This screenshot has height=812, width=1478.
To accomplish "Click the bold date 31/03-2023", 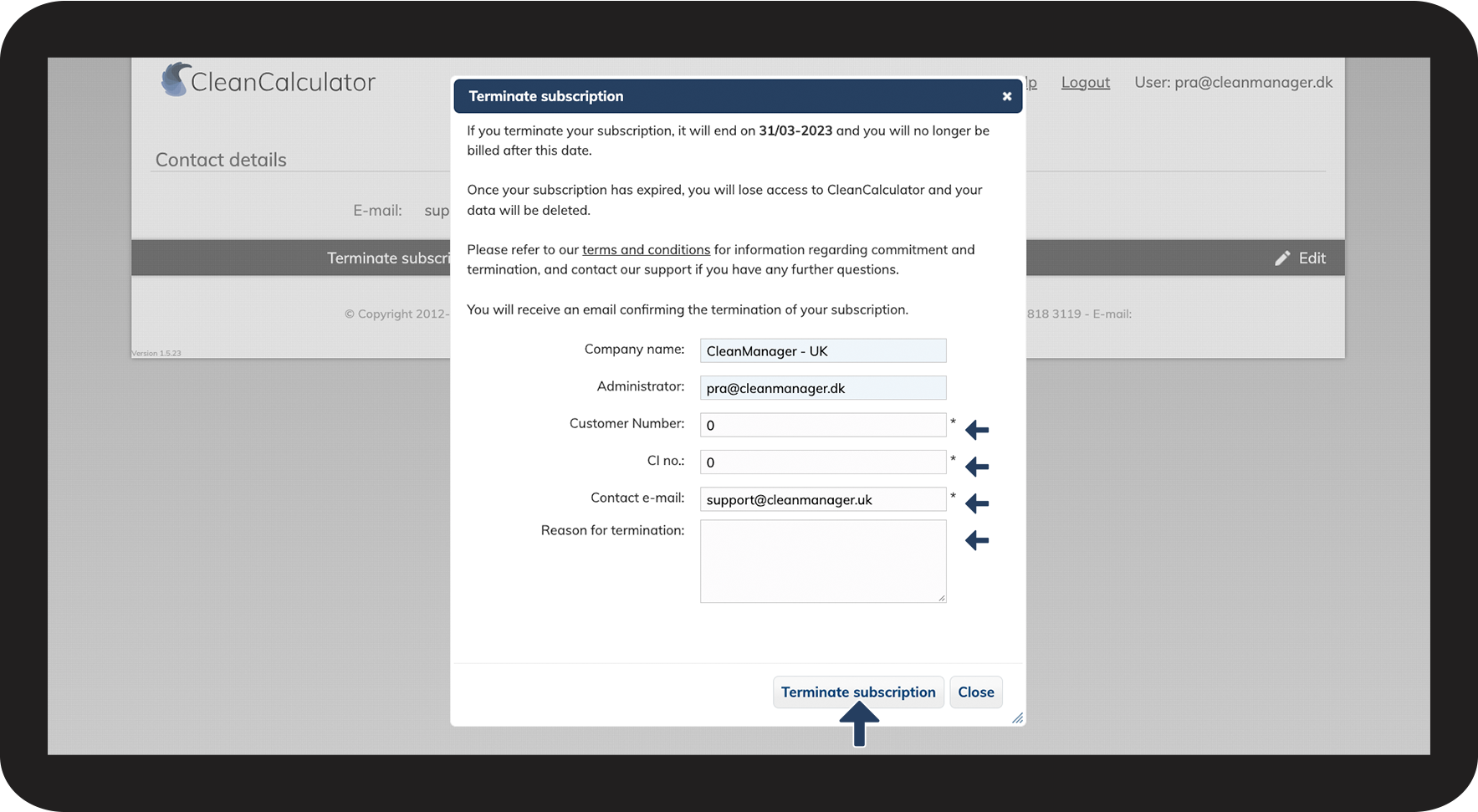I will 795,130.
